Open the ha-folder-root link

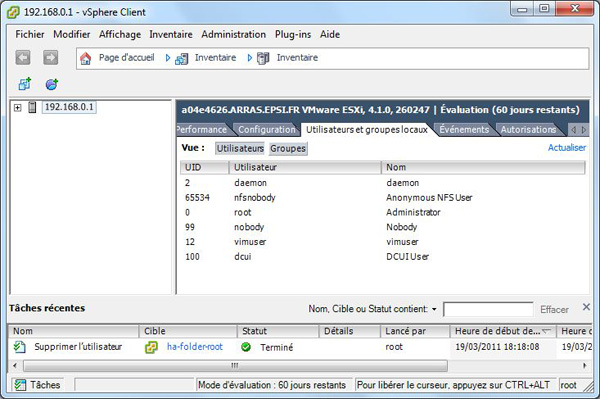click(x=195, y=347)
